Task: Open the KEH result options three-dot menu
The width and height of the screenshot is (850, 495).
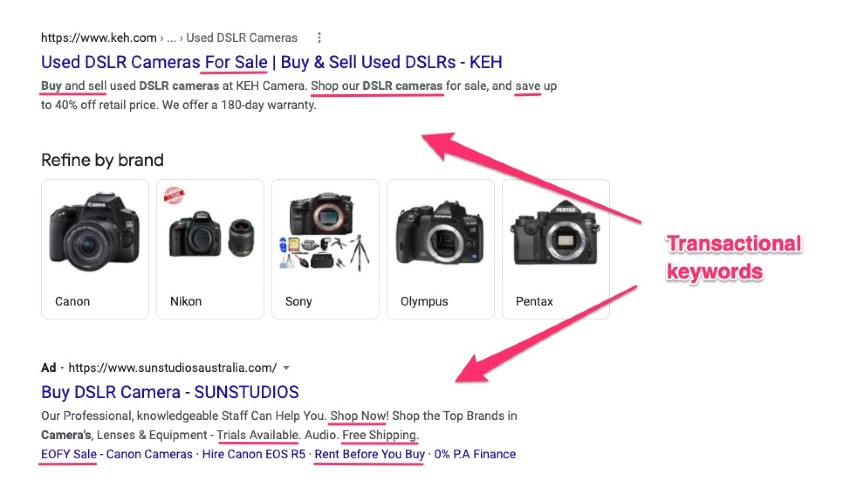Action: pyautogui.click(x=319, y=38)
